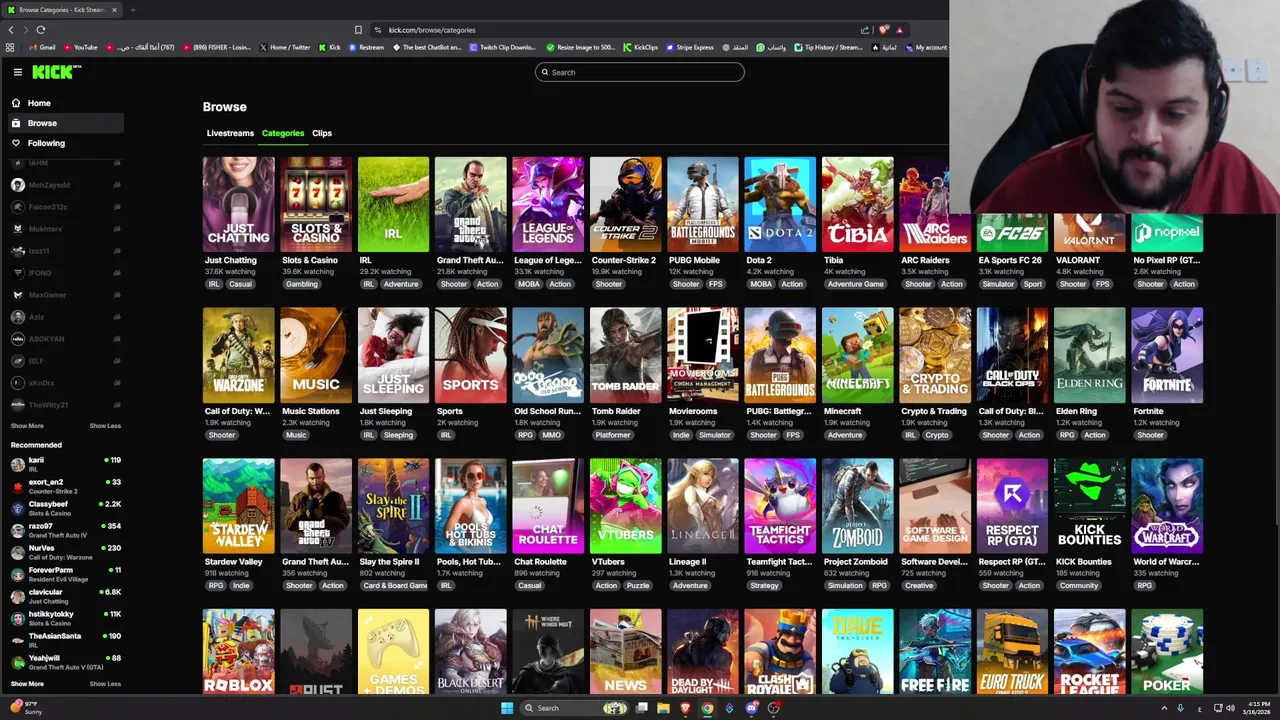
Task: Open the Home / Twitter bookmark
Action: click(285, 47)
